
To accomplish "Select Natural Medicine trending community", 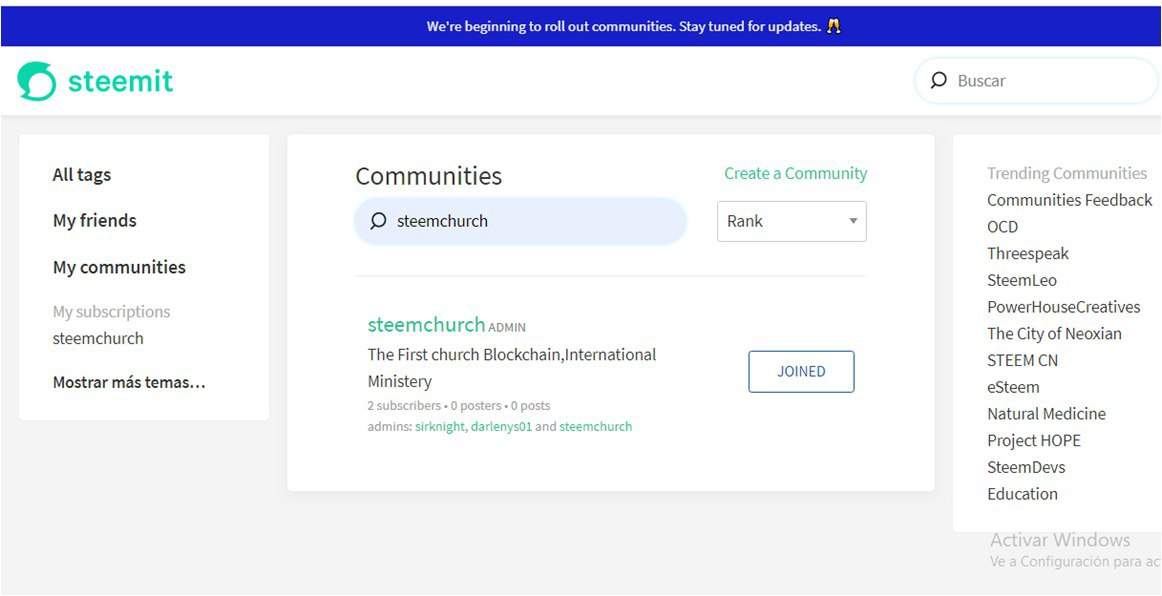I will point(1046,414).
